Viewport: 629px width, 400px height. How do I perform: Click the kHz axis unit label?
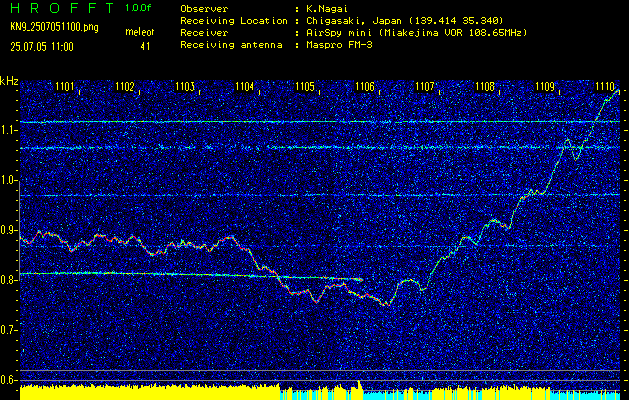[x=9, y=81]
